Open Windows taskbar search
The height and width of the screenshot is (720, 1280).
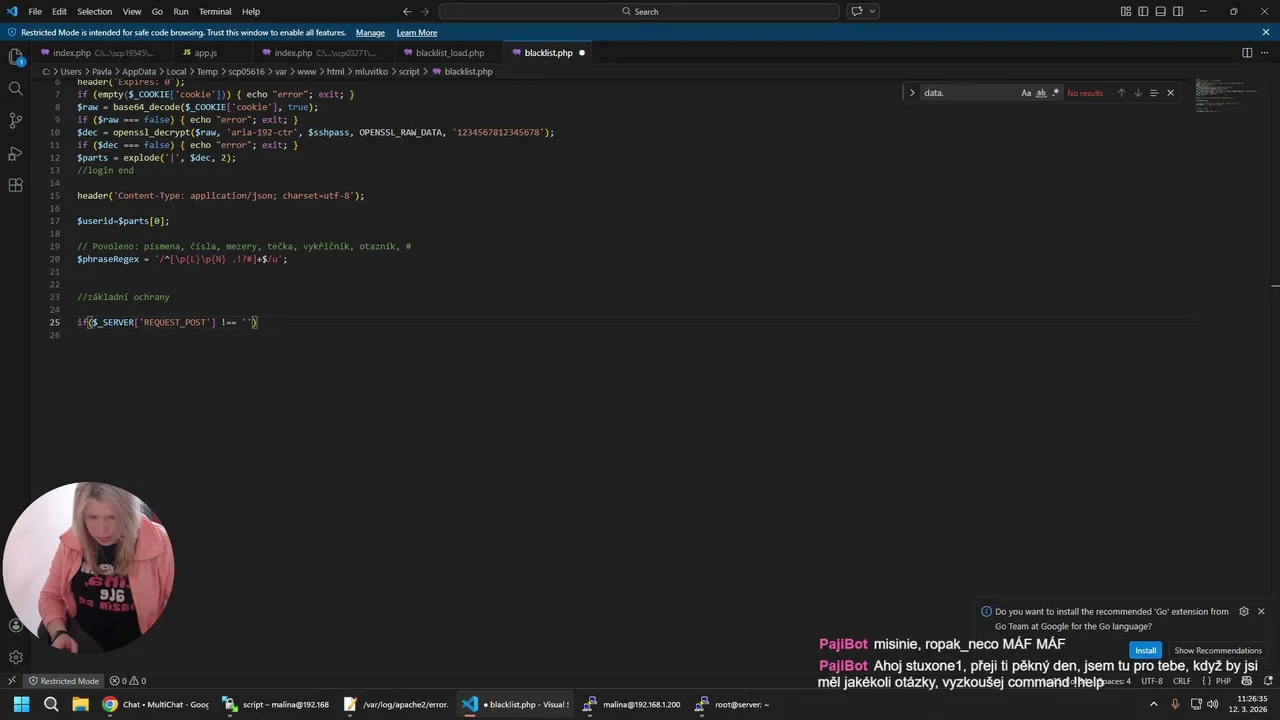(51, 704)
